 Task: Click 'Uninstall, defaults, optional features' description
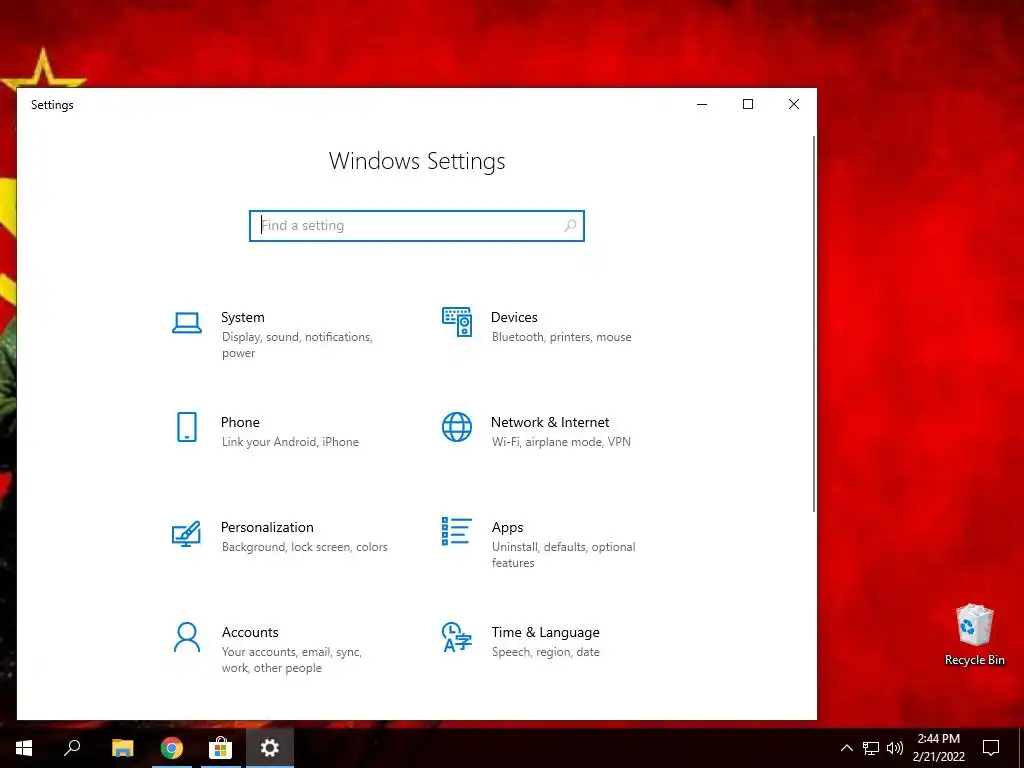[x=564, y=555]
